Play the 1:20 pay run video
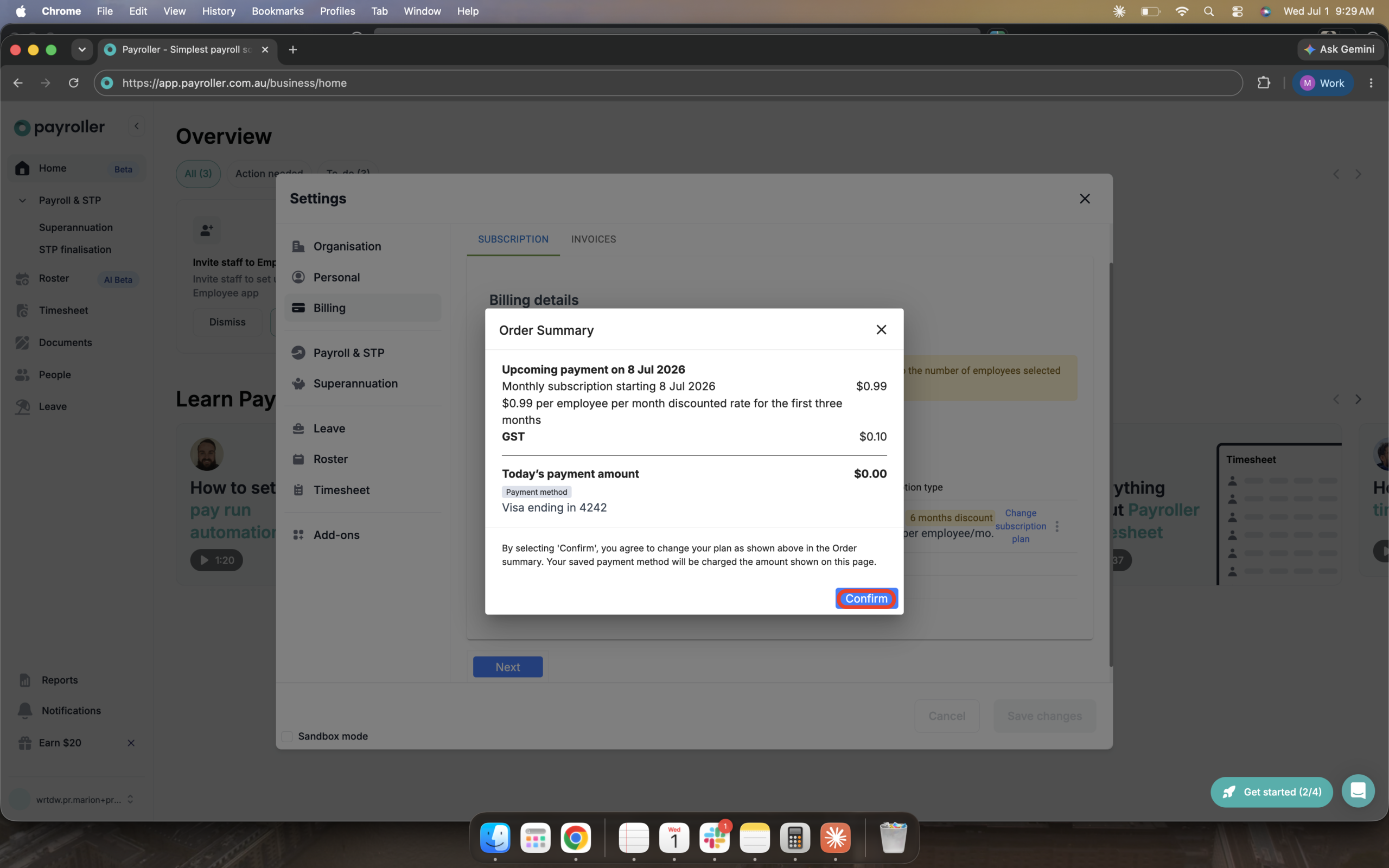 [x=216, y=560]
